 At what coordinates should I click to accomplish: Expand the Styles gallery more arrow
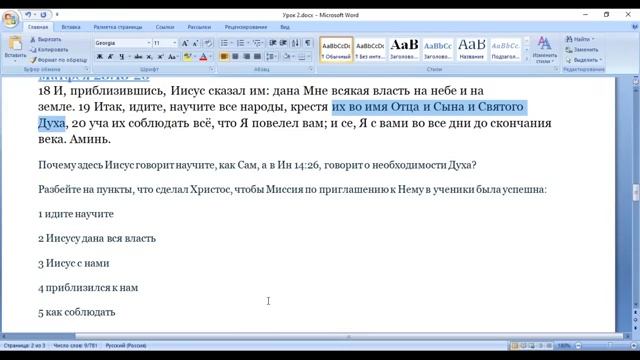click(527, 60)
